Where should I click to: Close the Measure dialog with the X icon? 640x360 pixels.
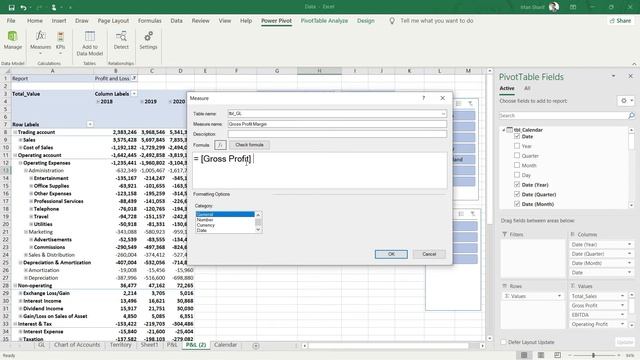[x=443, y=98]
